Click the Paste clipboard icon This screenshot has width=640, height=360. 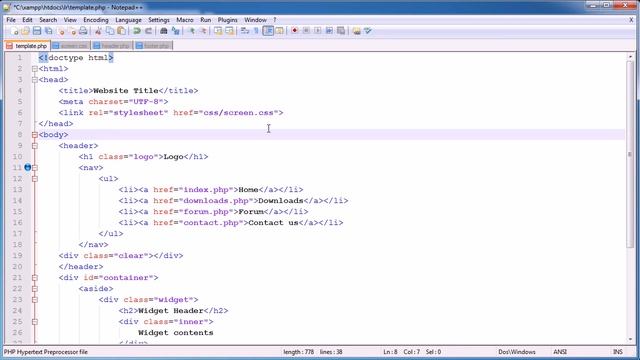point(121,31)
